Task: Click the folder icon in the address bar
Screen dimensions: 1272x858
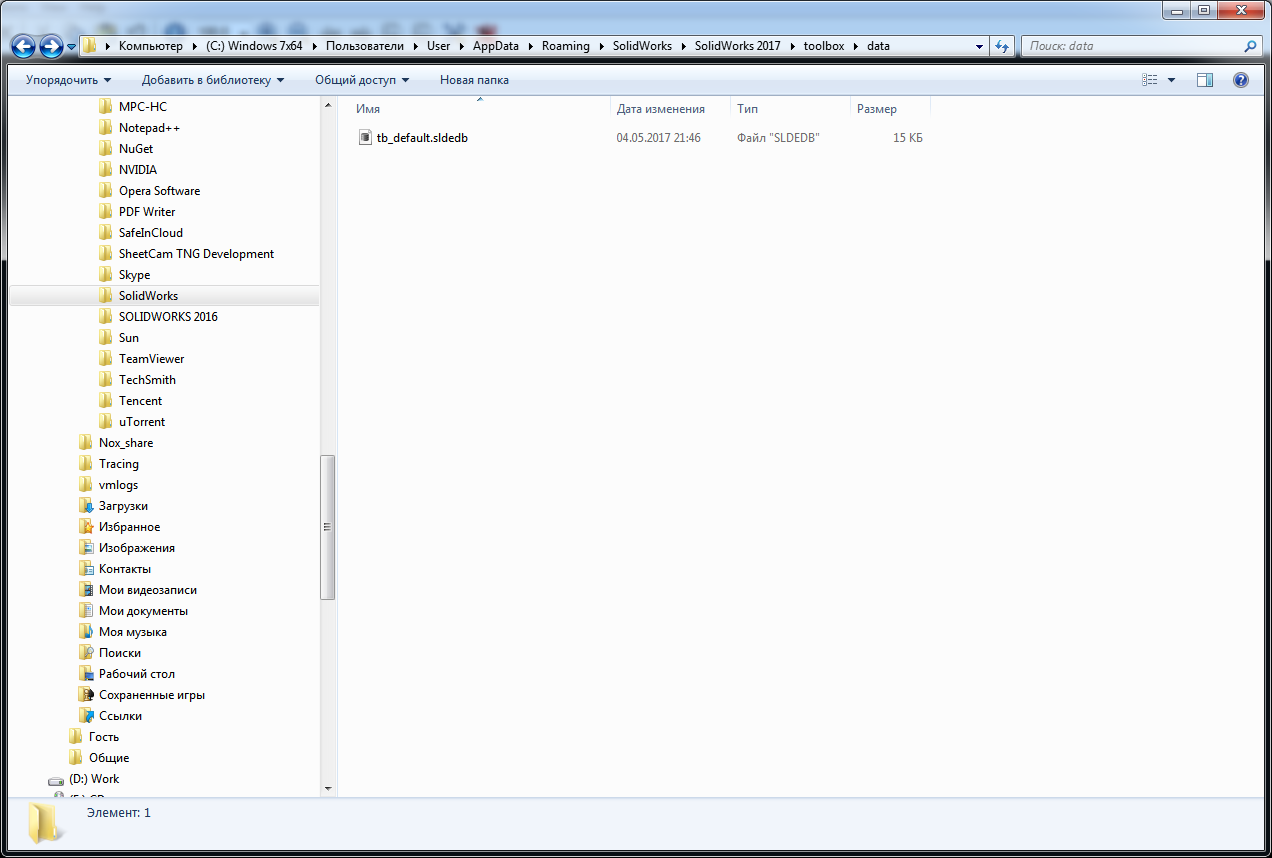Action: [89, 45]
